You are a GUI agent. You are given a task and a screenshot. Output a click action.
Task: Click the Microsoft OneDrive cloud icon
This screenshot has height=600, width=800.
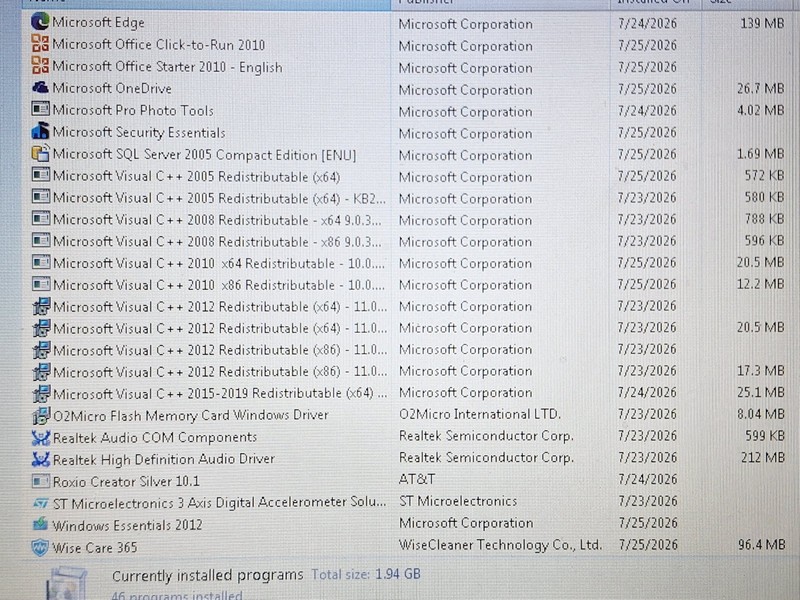(40, 88)
